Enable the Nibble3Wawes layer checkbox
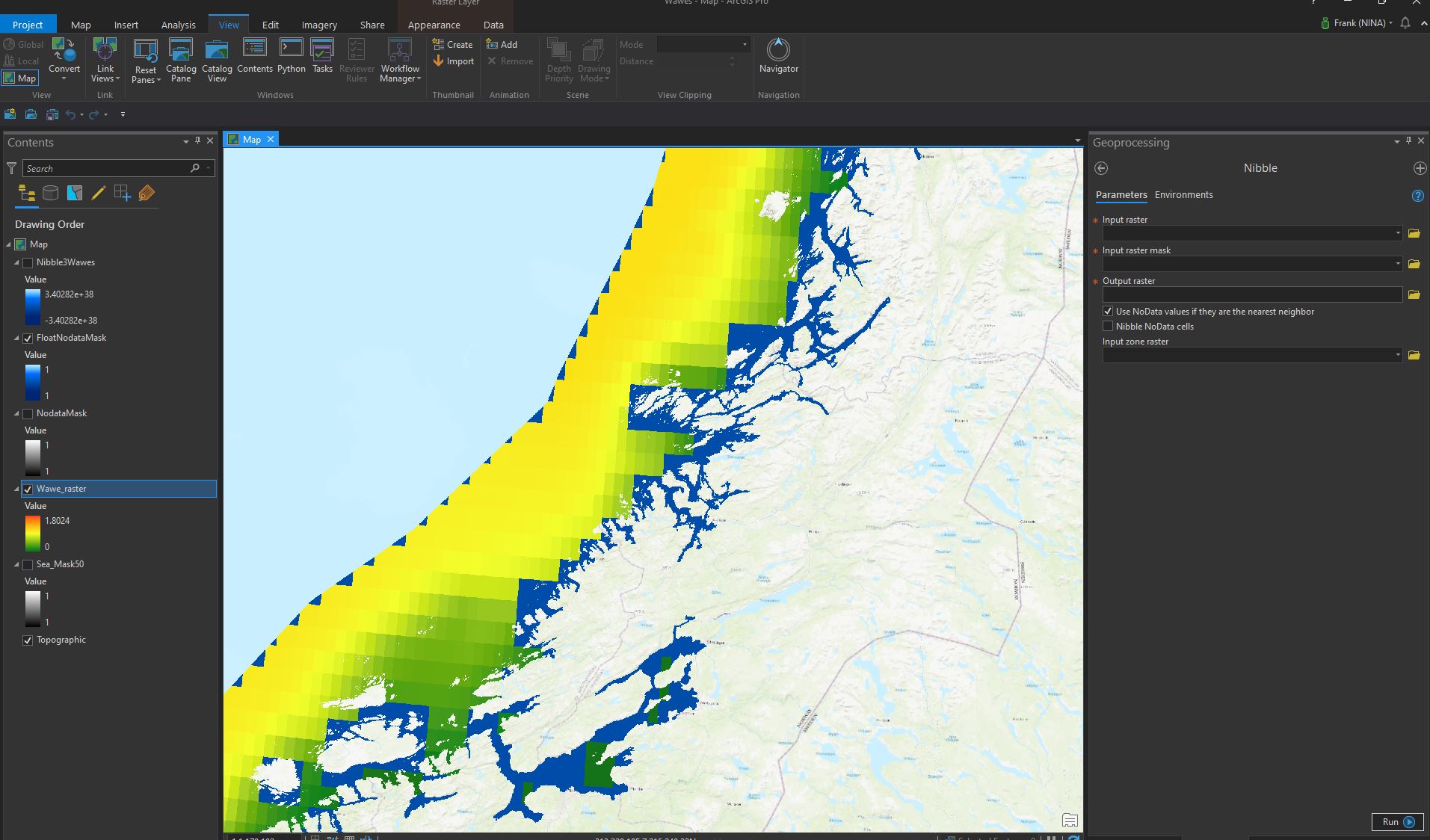 pyautogui.click(x=28, y=263)
